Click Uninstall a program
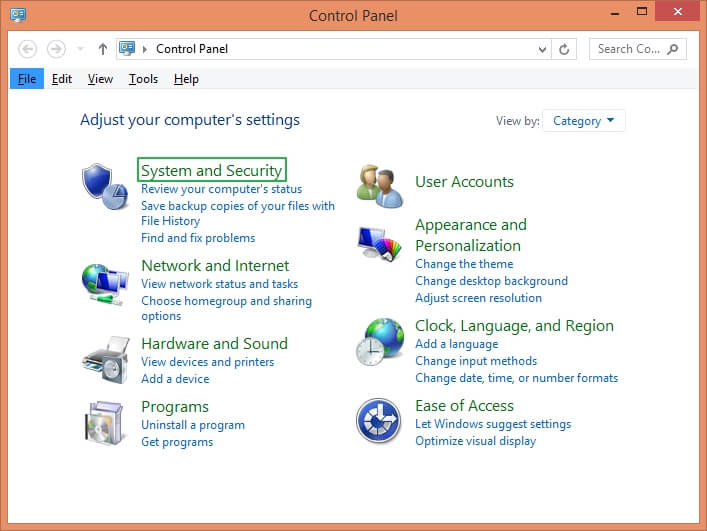 (193, 425)
